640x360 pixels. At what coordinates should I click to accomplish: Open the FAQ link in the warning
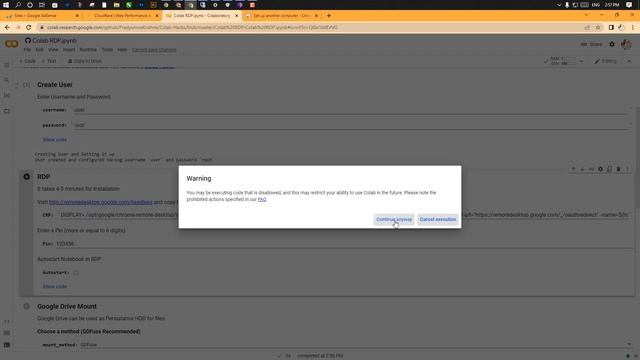tap(262, 200)
